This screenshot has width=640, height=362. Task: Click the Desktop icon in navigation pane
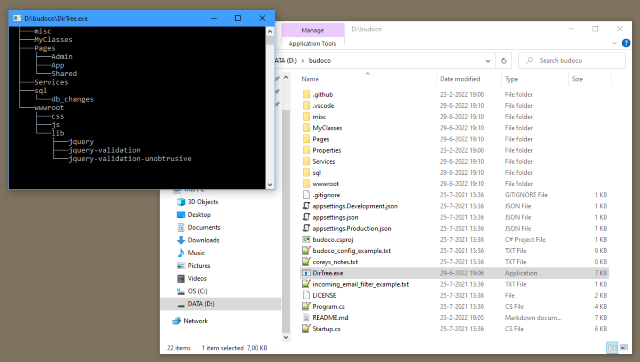tap(181, 214)
